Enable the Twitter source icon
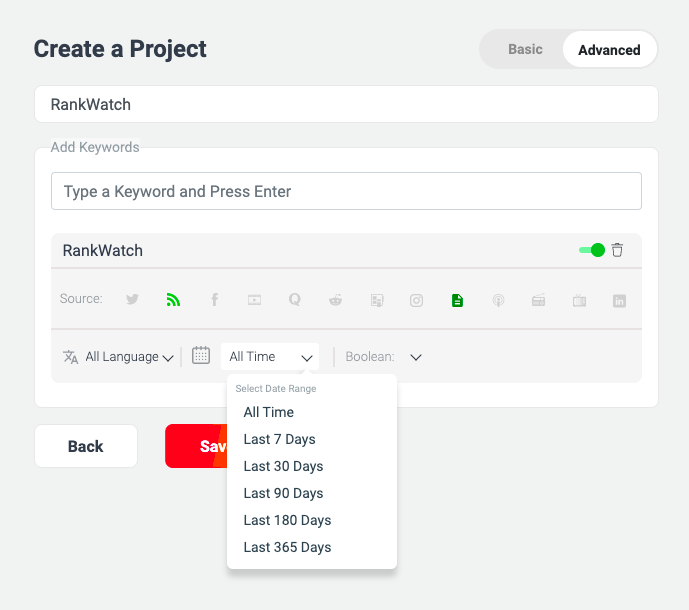The height and width of the screenshot is (610, 689). pos(132,300)
